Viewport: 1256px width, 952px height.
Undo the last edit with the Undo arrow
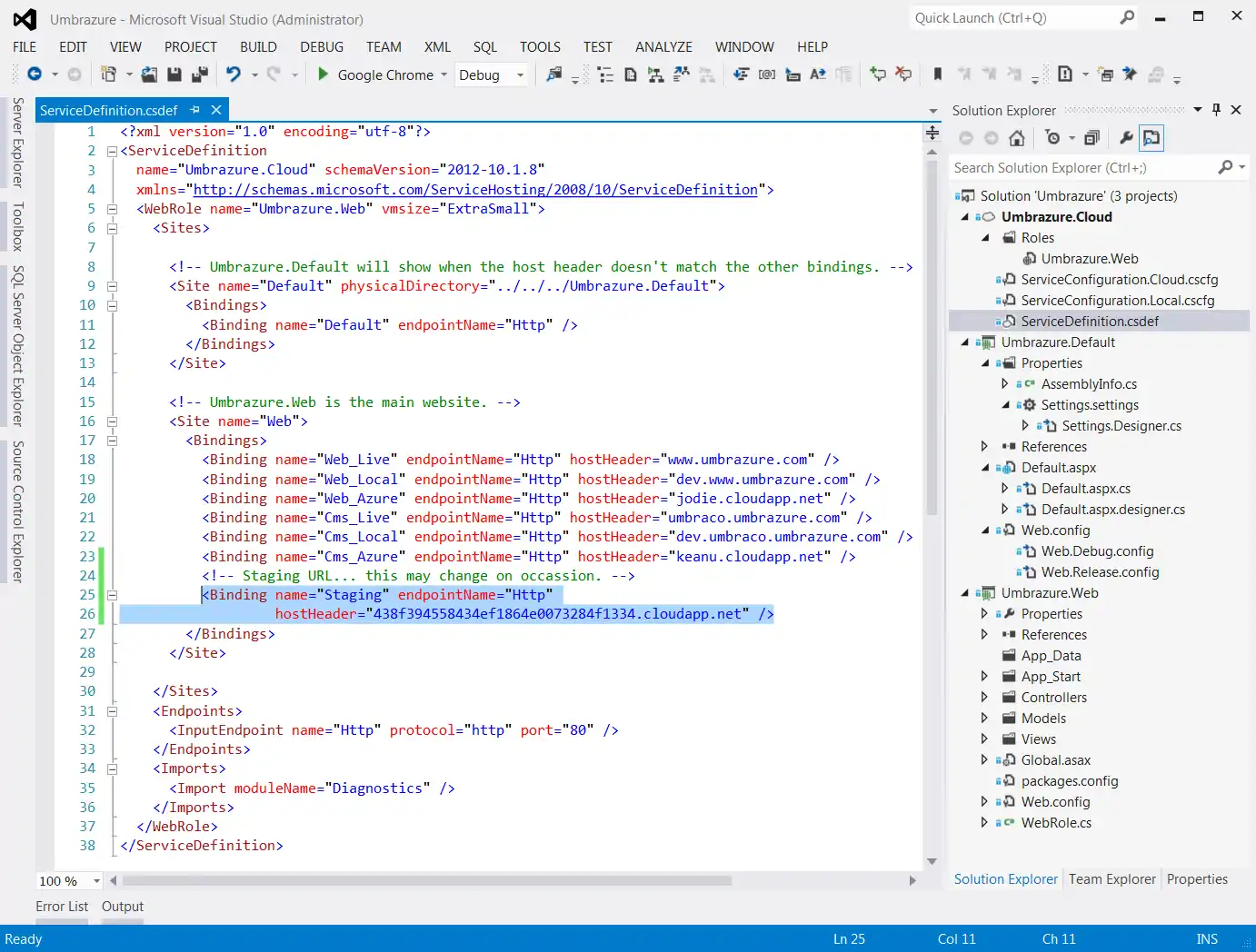[234, 74]
